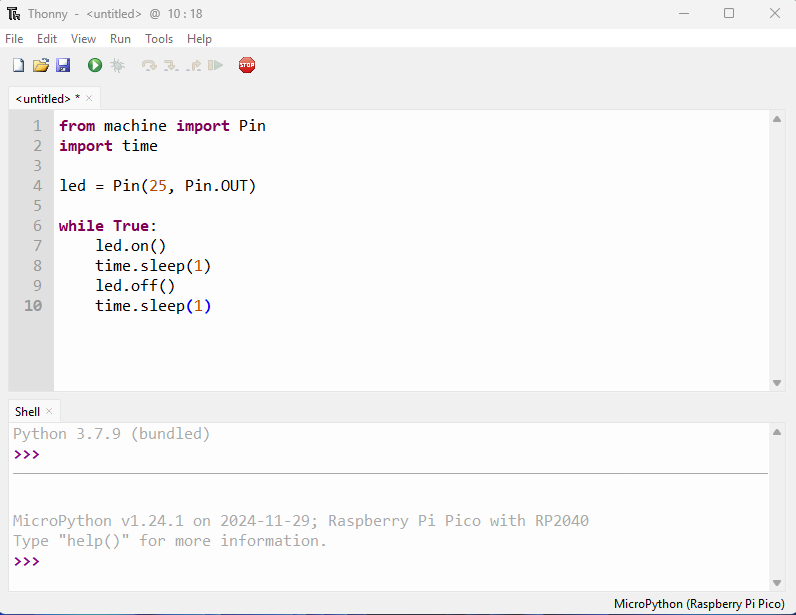Image resolution: width=796 pixels, height=615 pixels.
Task: Click the Resume debugger icon
Action: point(215,65)
